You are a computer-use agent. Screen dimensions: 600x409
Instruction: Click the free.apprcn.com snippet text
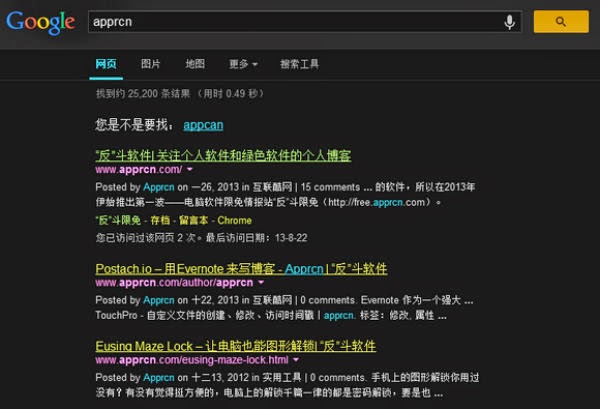pyautogui.click(x=376, y=202)
